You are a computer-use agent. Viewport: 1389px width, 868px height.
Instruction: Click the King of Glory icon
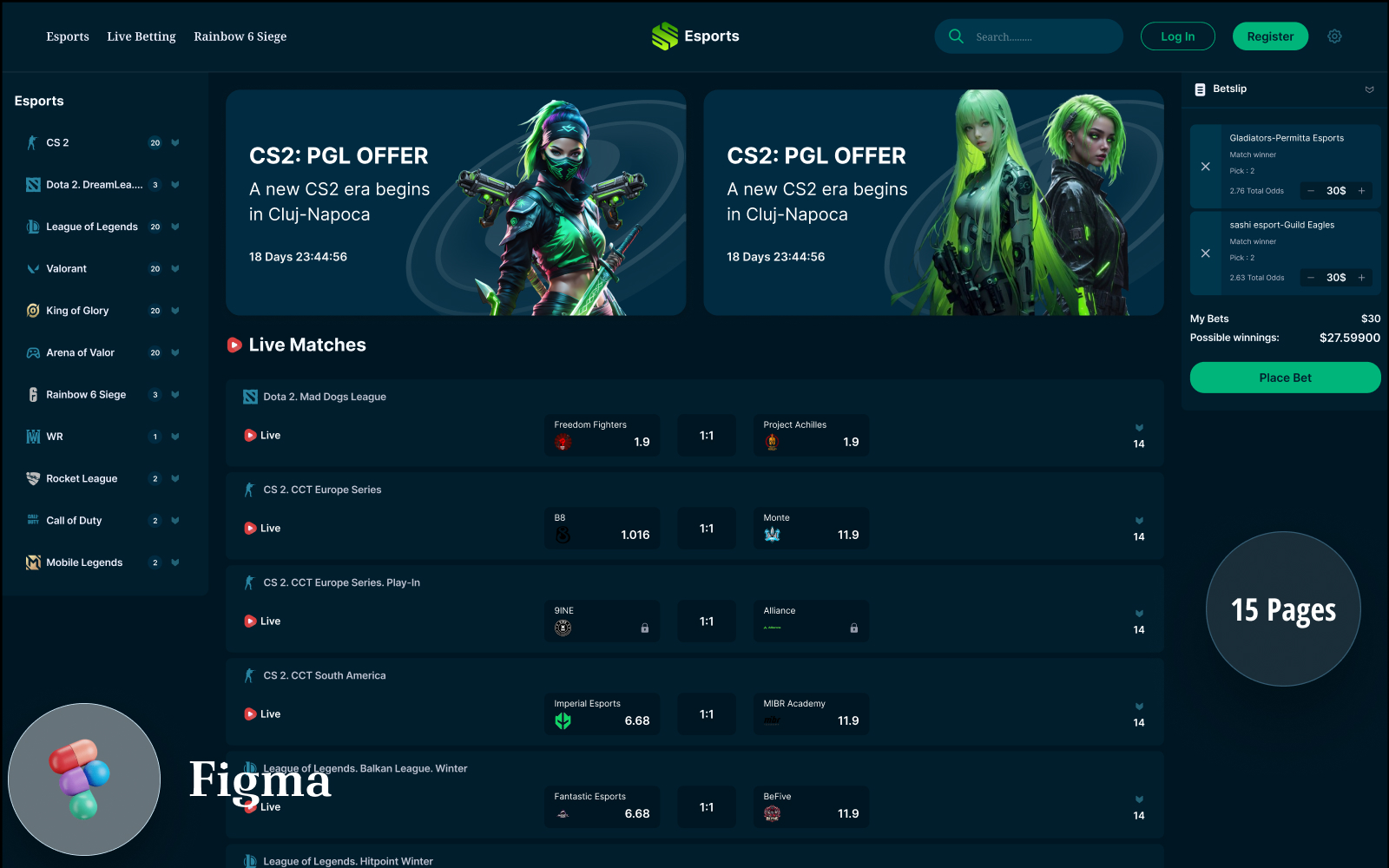coord(33,311)
